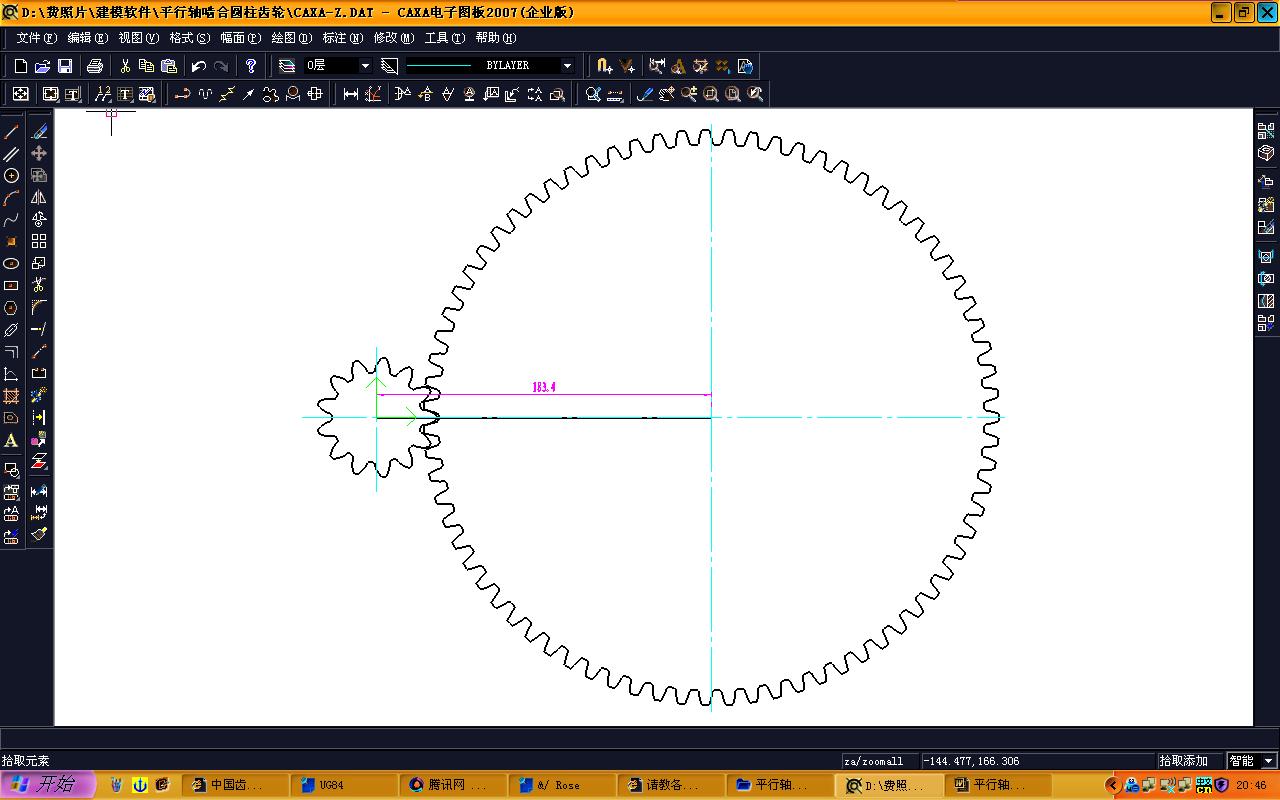Viewport: 1280px width, 800px height.
Task: Select the Line drawing tool
Action: (x=12, y=132)
